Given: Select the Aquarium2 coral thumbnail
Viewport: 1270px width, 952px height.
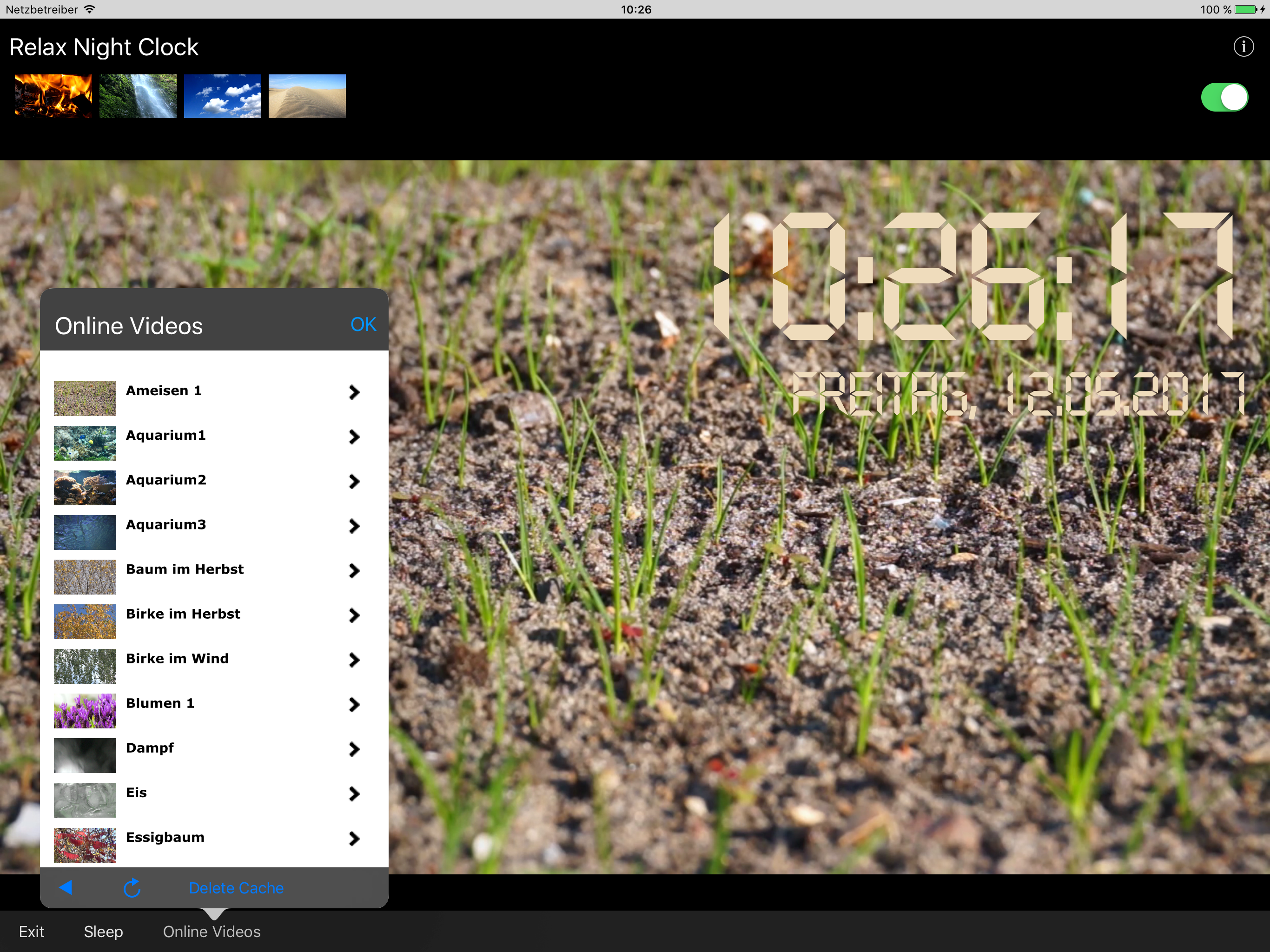Looking at the screenshot, I should (85, 488).
